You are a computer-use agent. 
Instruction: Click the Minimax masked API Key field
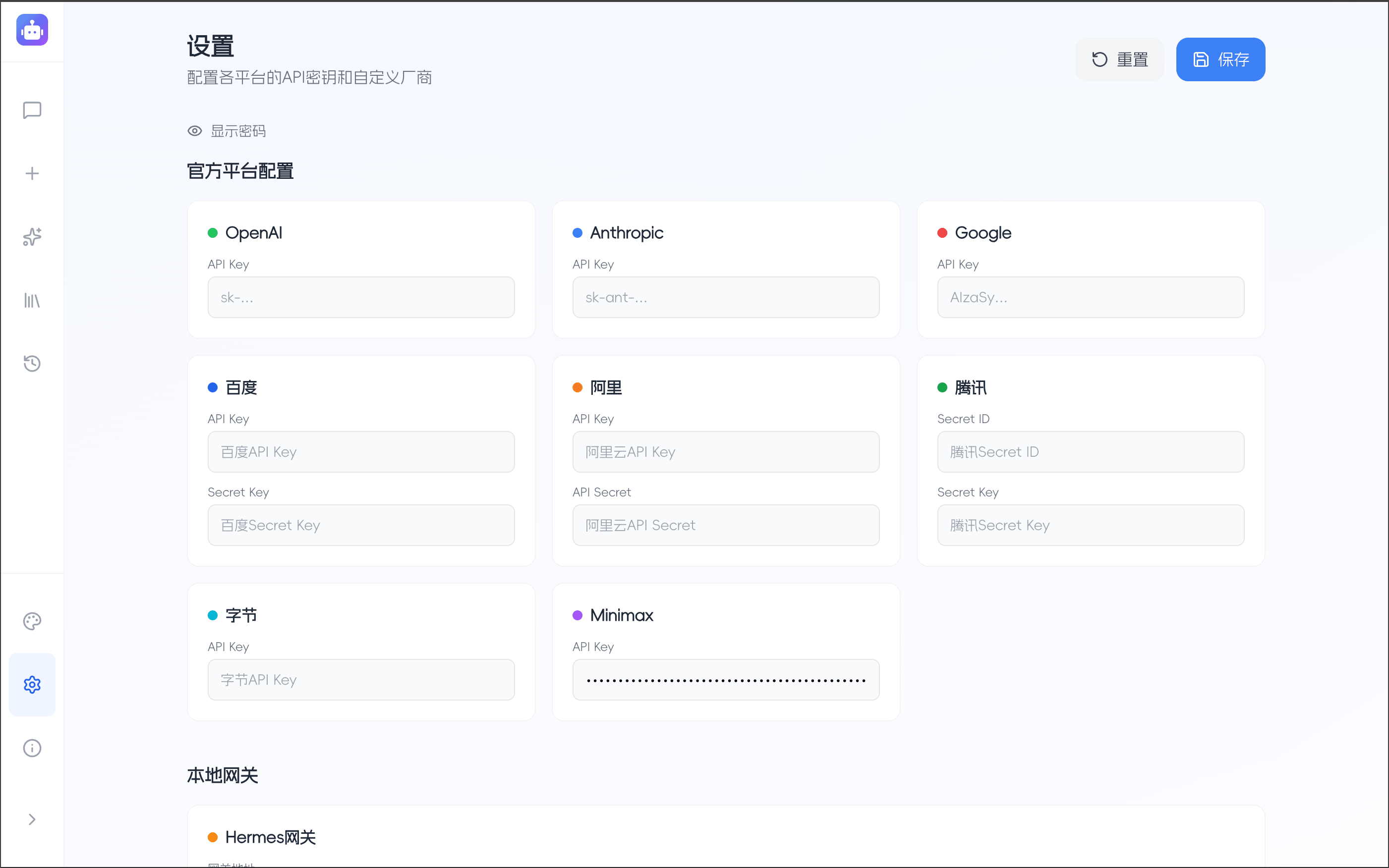[x=726, y=680]
